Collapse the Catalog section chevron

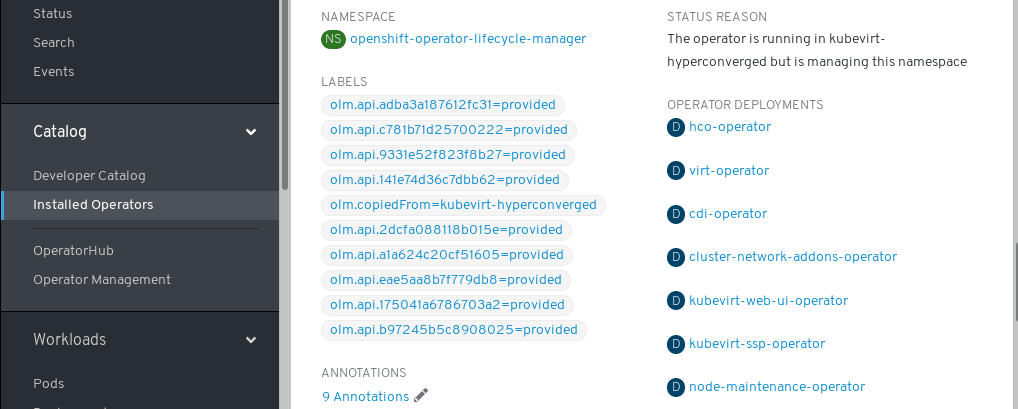251,132
